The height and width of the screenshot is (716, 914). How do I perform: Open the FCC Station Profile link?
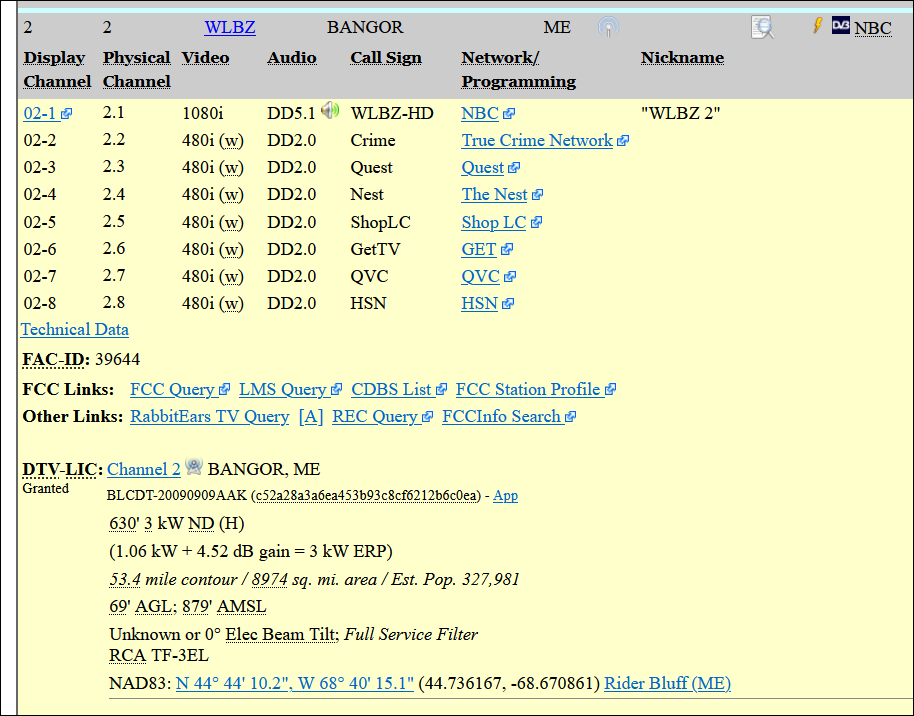pos(536,389)
